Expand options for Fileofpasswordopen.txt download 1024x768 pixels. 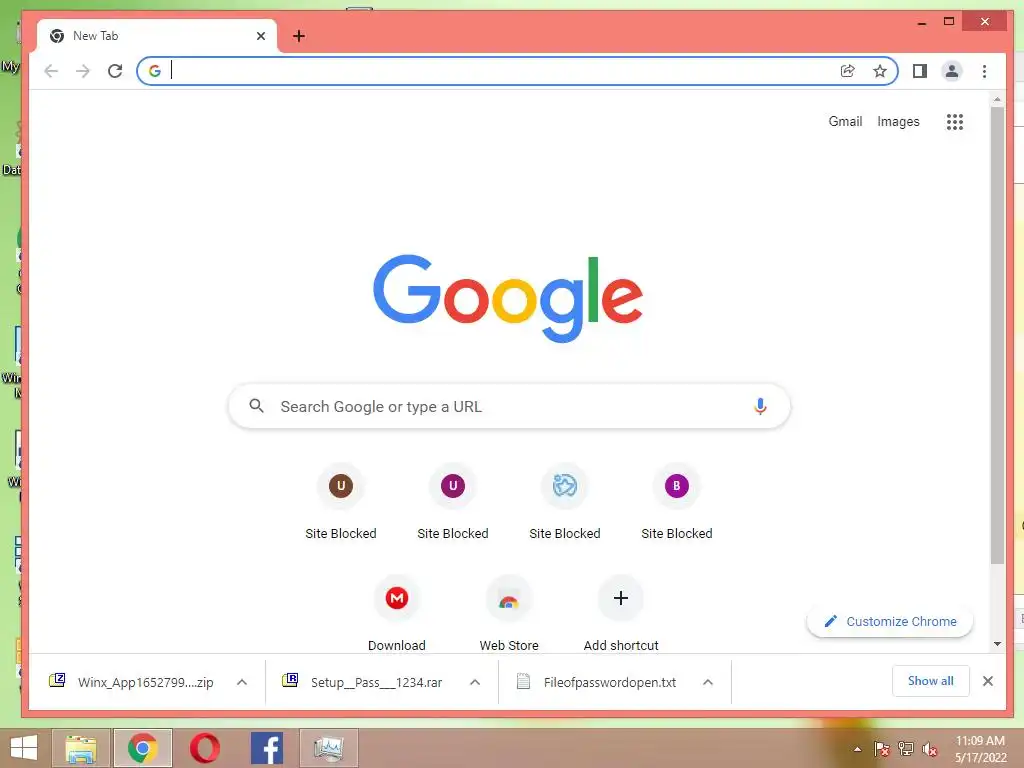tap(707, 682)
